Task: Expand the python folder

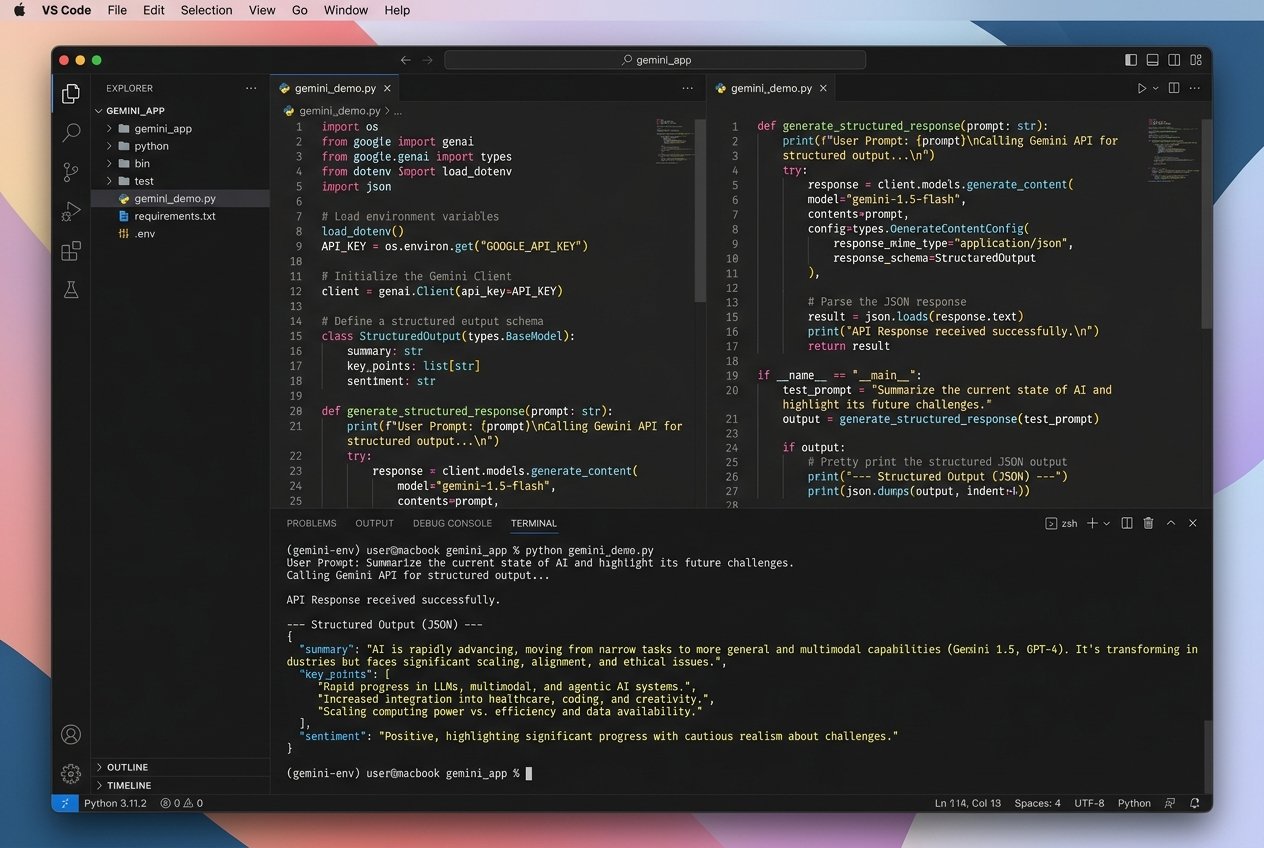Action: pos(181,146)
